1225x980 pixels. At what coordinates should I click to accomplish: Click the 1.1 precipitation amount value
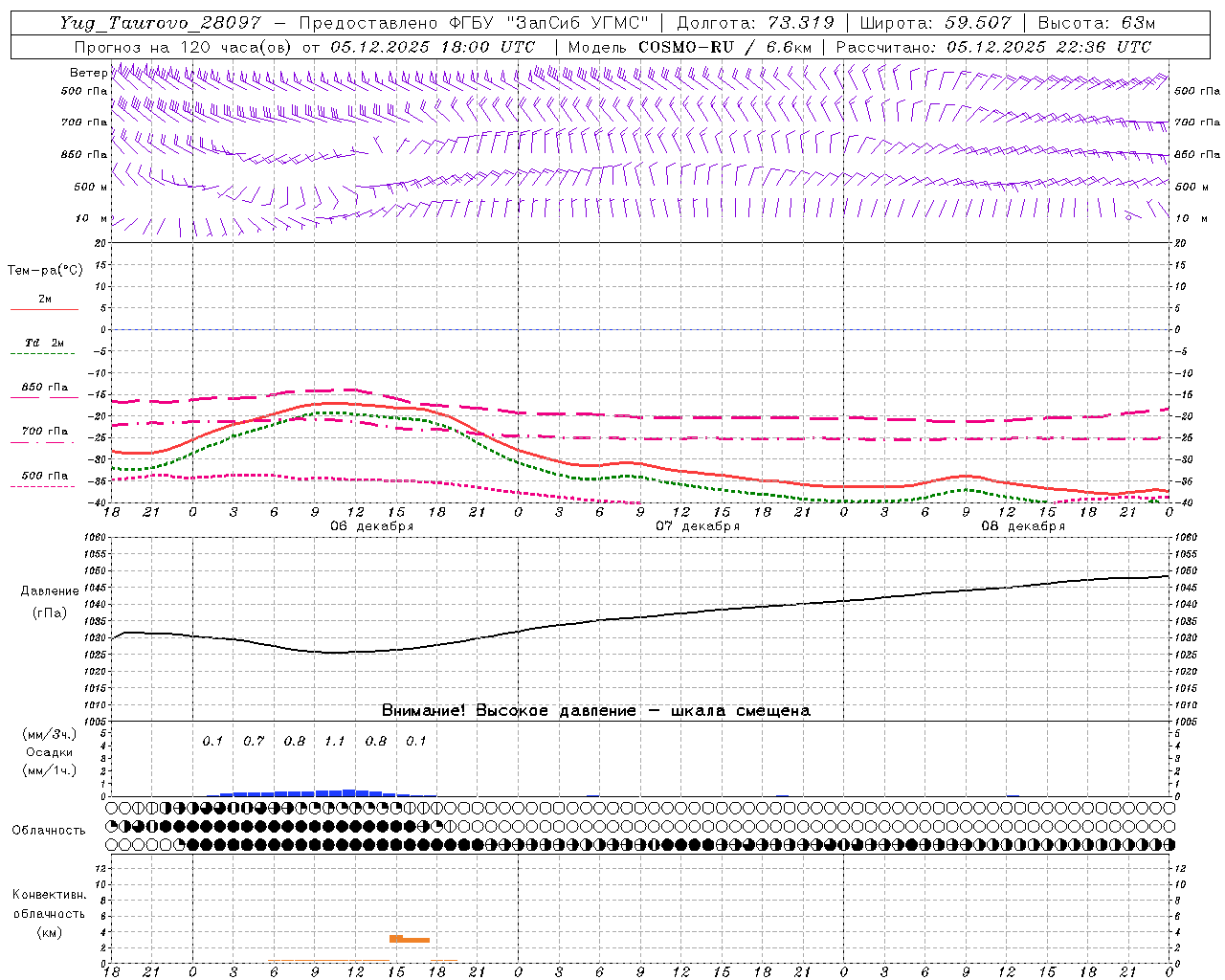tap(334, 741)
